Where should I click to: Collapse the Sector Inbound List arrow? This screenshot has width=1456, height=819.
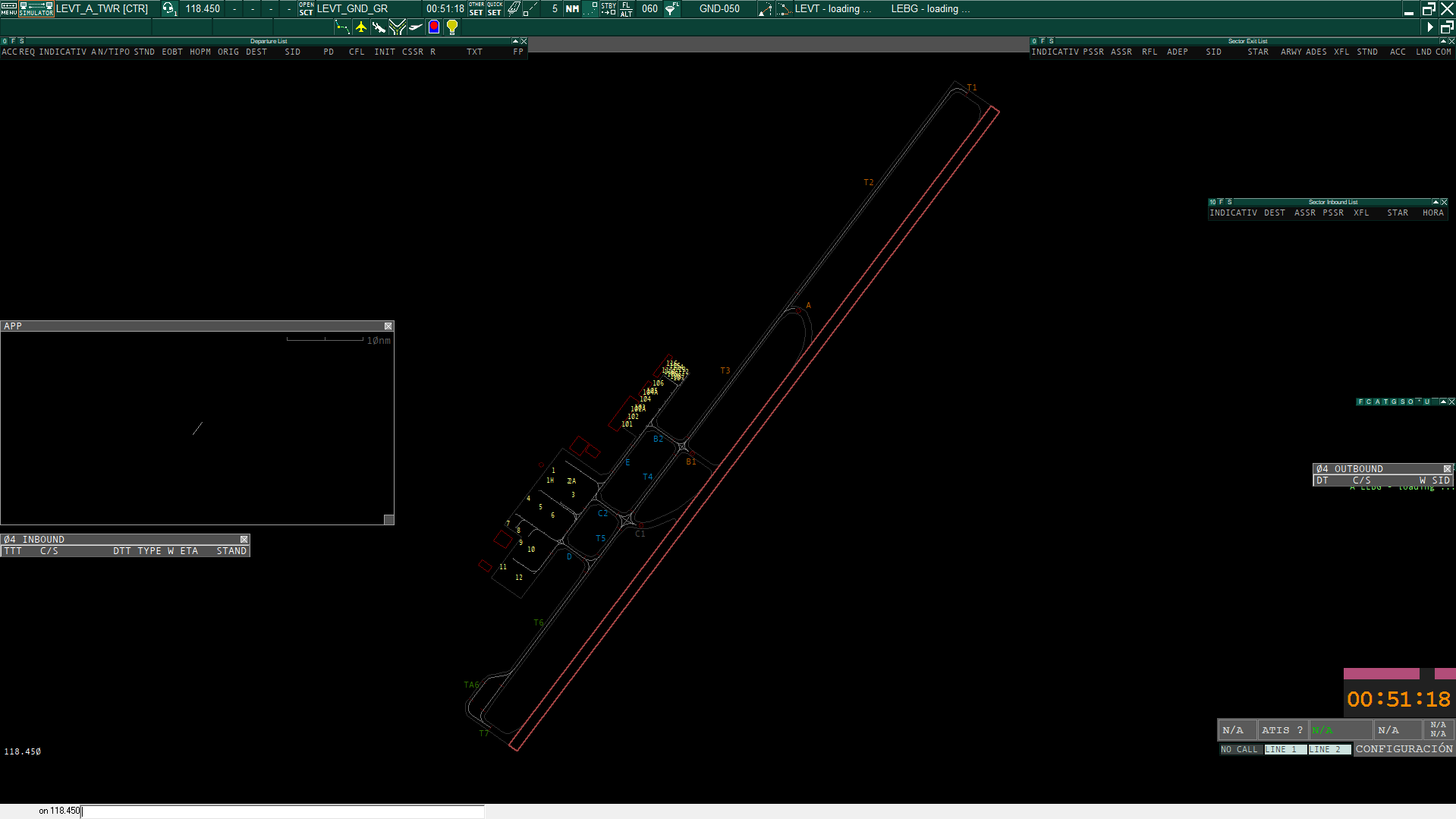click(1436, 202)
